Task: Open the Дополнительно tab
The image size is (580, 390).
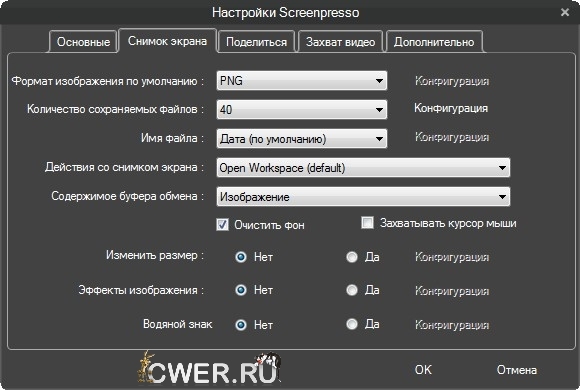Action: point(434,42)
